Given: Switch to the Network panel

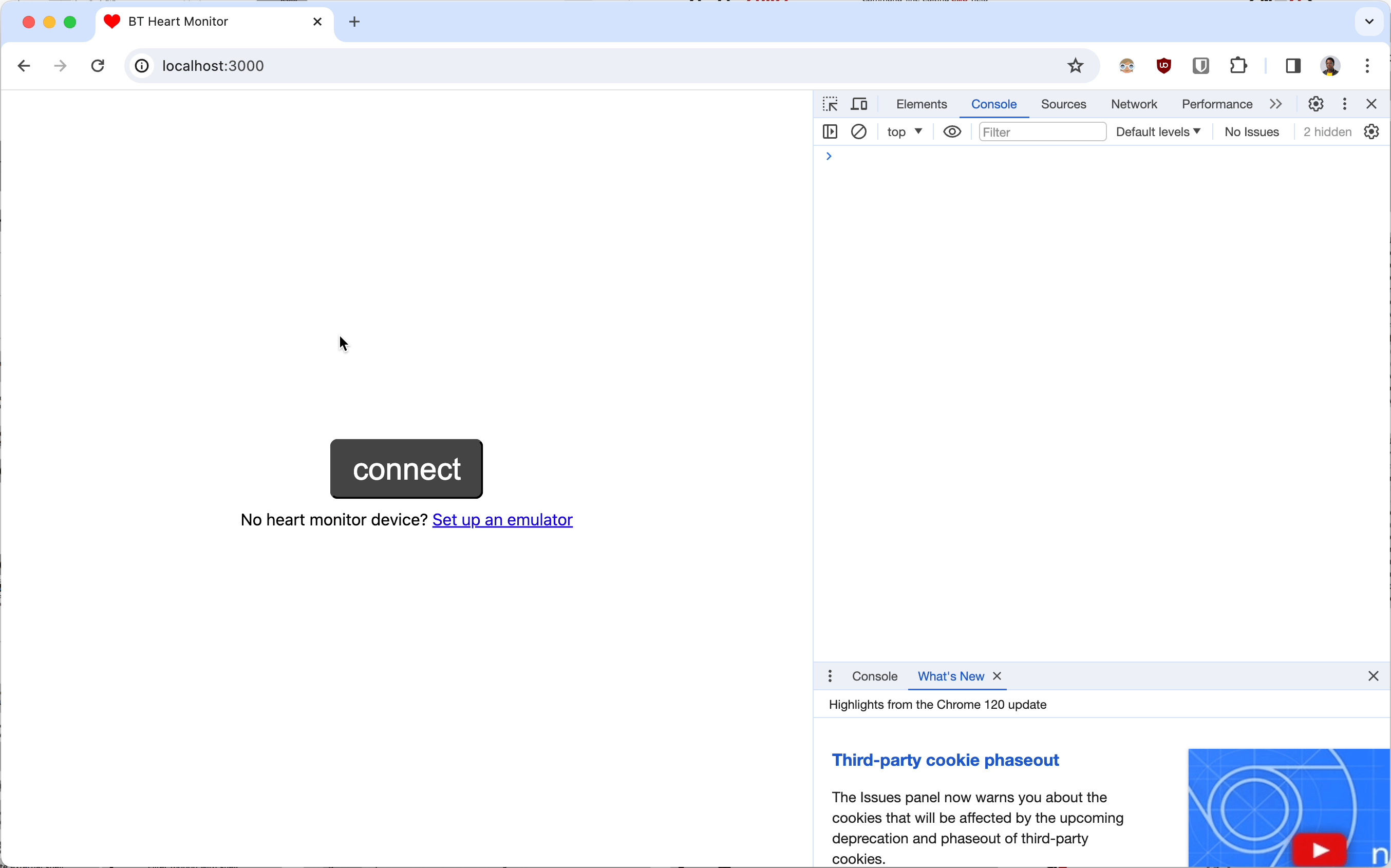Looking at the screenshot, I should tap(1134, 104).
